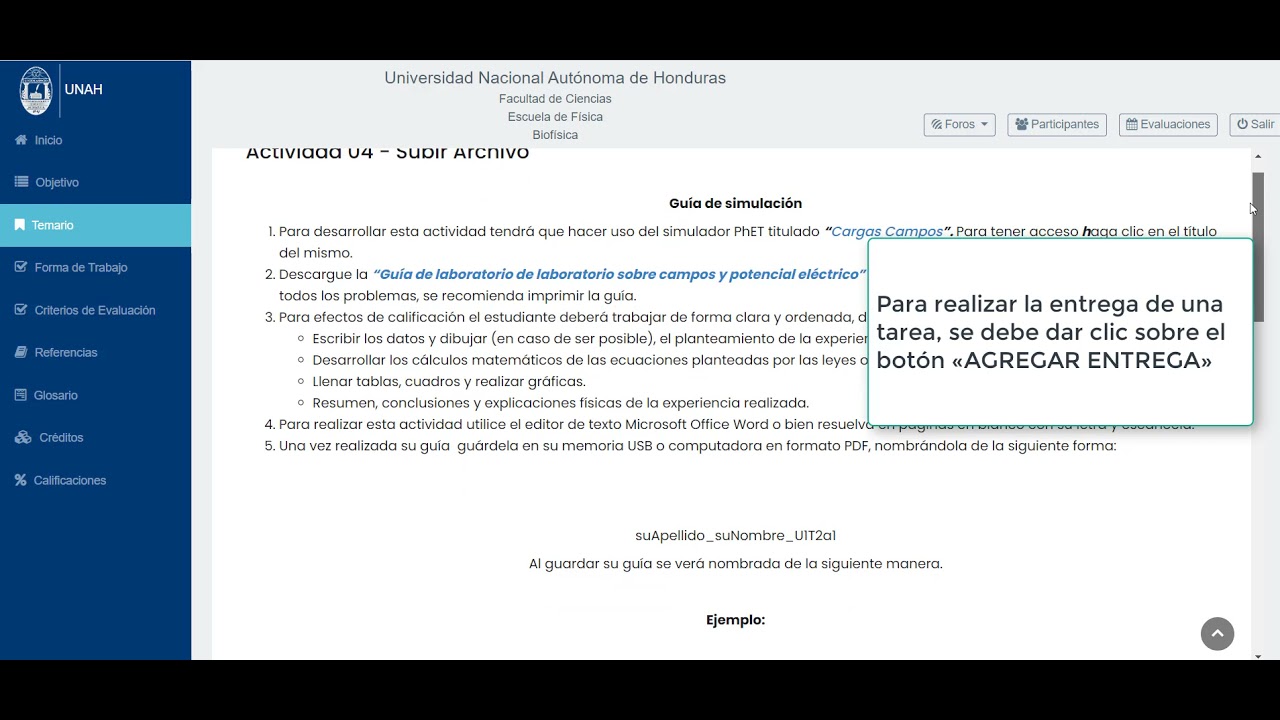The image size is (1280, 720).
Task: Click the Evaluaciones button
Action: (x=1168, y=124)
